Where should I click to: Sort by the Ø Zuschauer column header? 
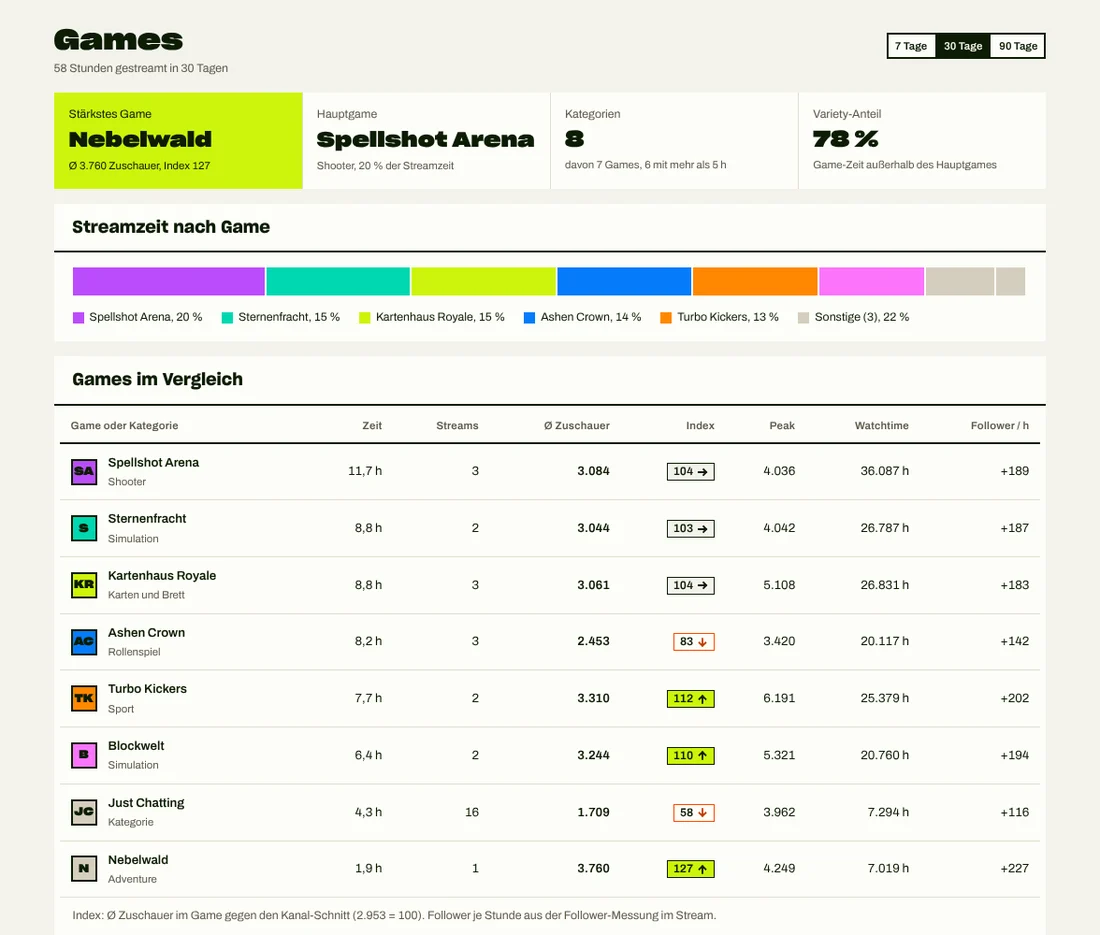(577, 426)
